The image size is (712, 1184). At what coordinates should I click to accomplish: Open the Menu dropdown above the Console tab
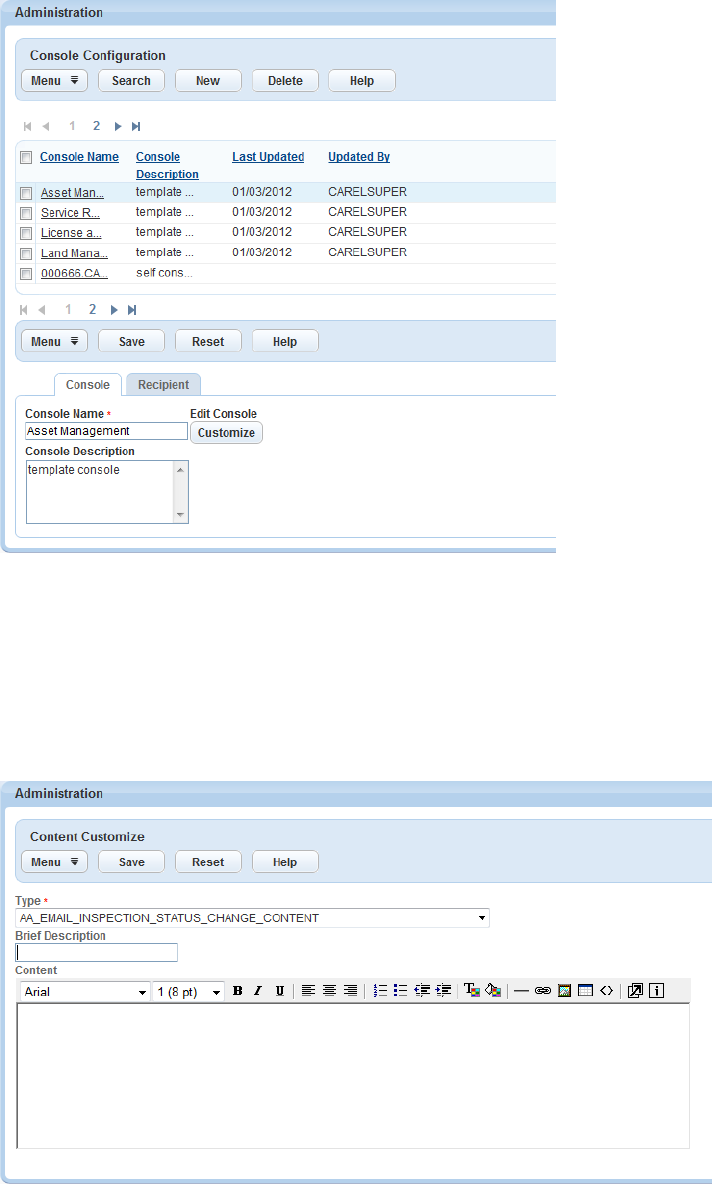click(54, 341)
